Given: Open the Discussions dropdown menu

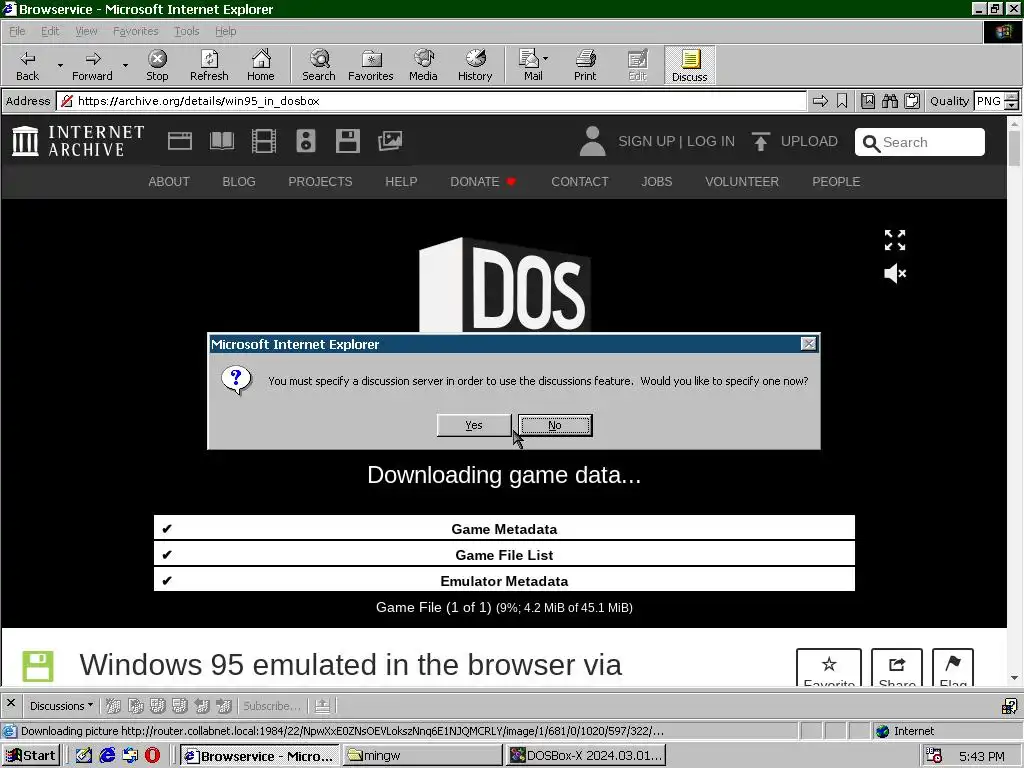Looking at the screenshot, I should (x=61, y=706).
